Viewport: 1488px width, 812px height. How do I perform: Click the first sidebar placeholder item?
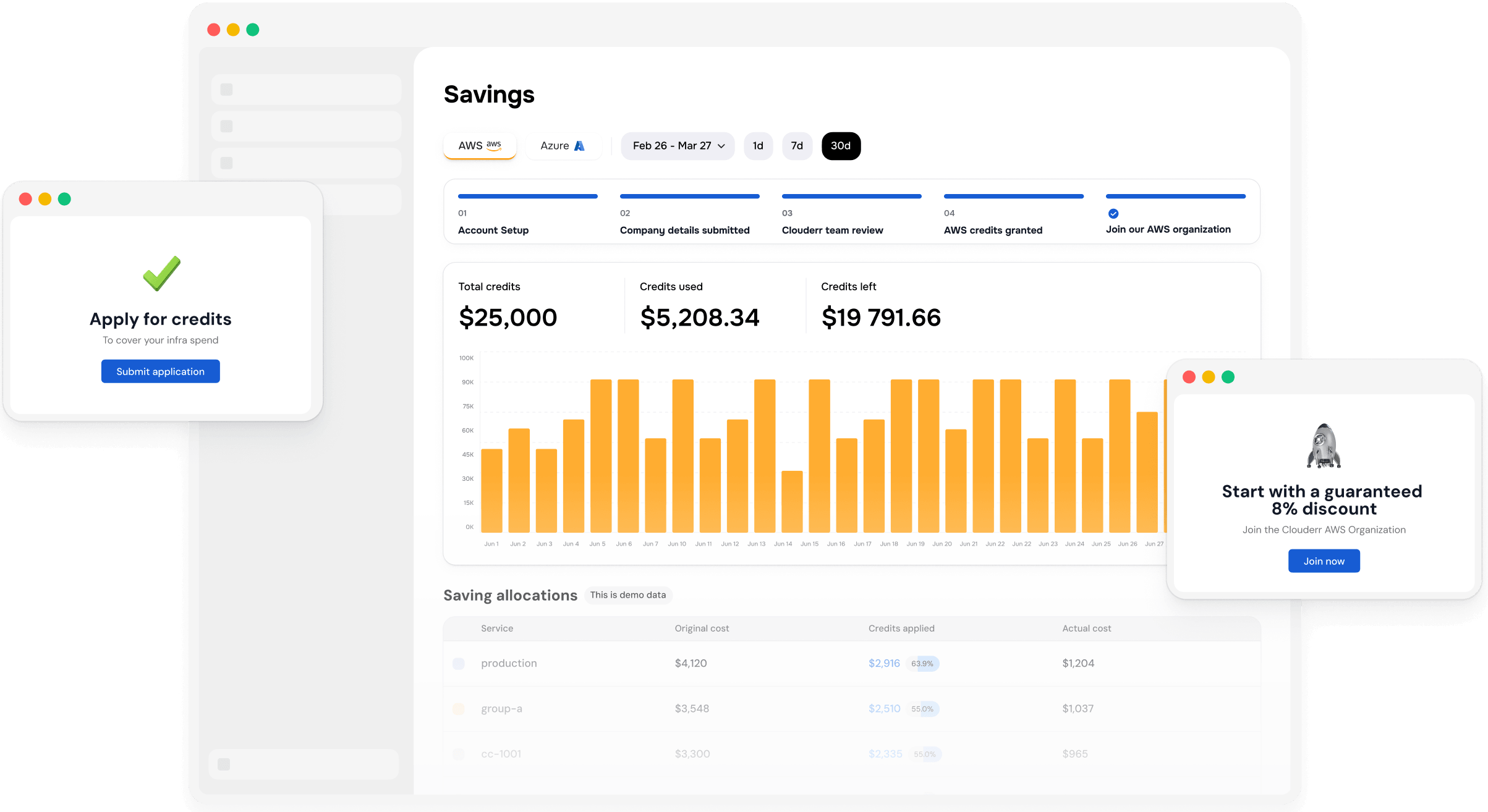[306, 90]
